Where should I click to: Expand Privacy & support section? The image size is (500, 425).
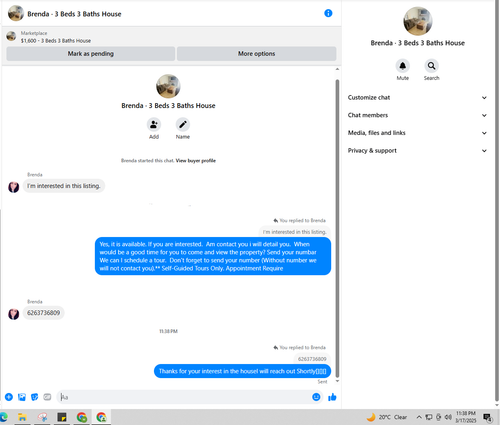(x=417, y=151)
